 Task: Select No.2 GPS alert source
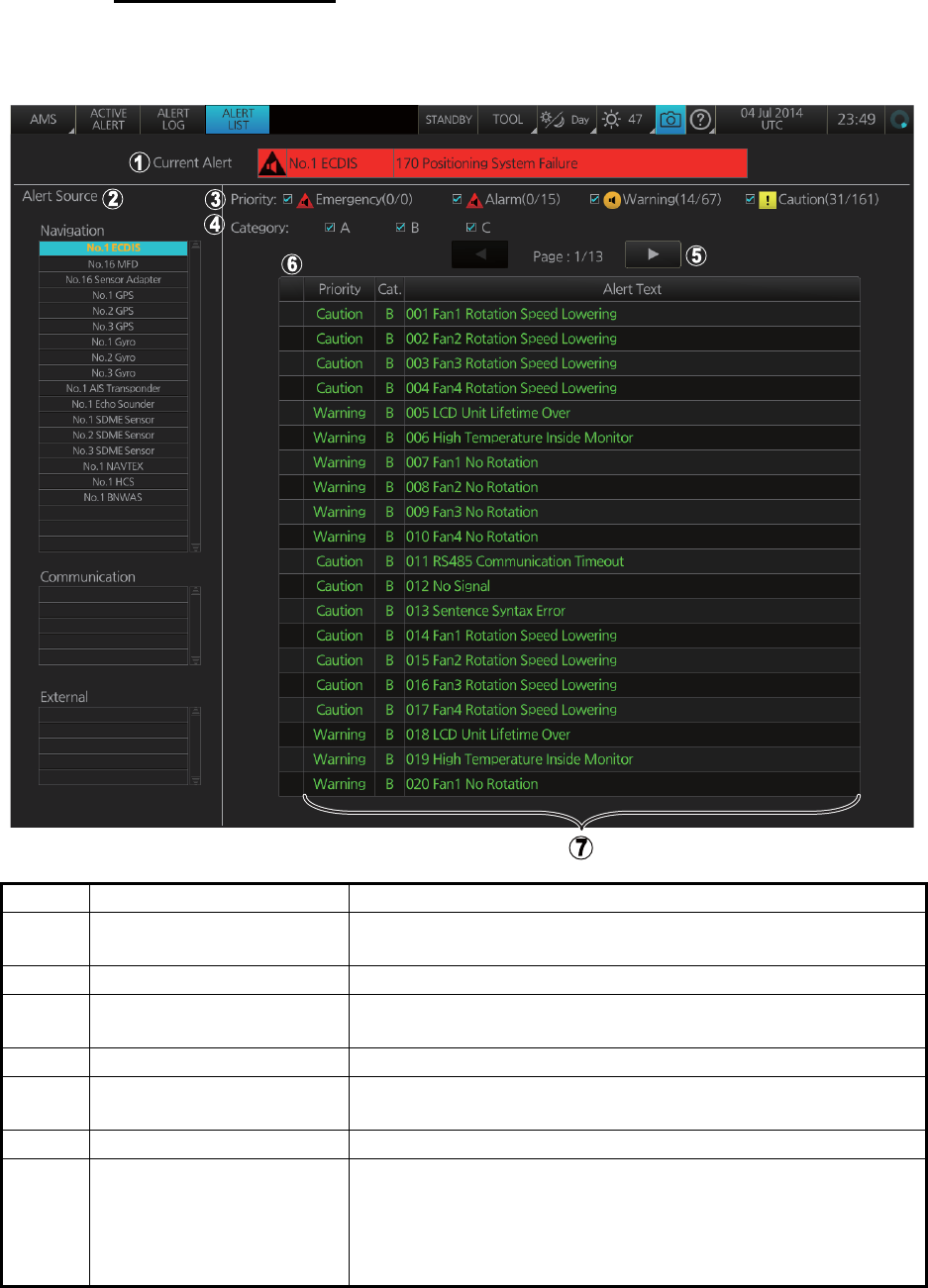point(113,311)
